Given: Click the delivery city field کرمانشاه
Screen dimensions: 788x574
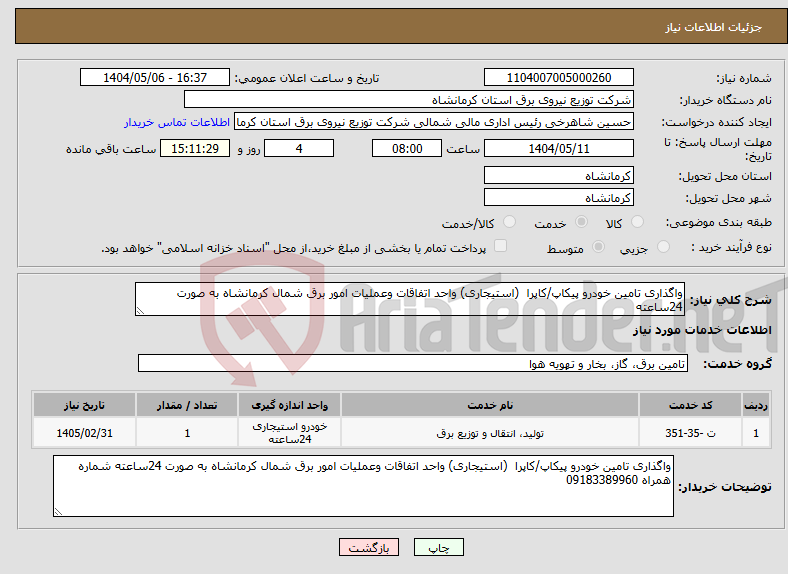Looking at the screenshot, I should (x=559, y=198).
